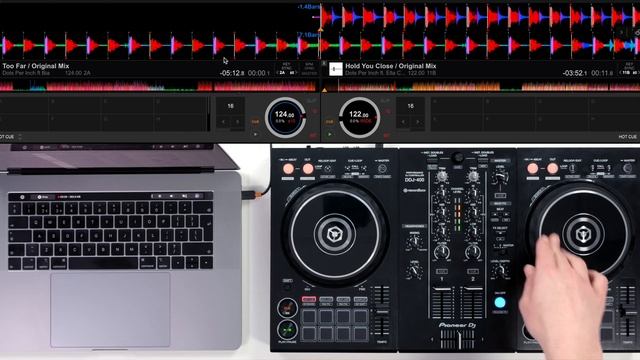Tap the left deck green PLAY/PAUSE button
The width and height of the screenshot is (640, 360).
[287, 330]
